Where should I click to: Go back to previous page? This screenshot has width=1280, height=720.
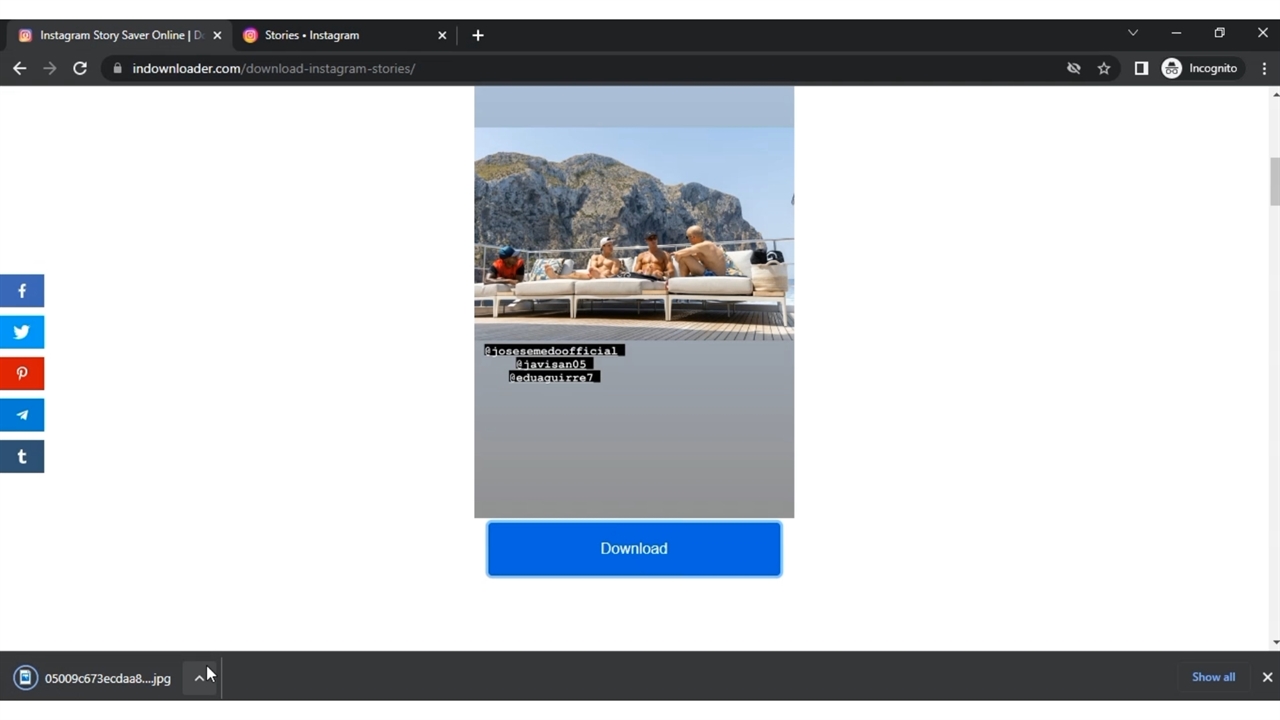(x=20, y=69)
